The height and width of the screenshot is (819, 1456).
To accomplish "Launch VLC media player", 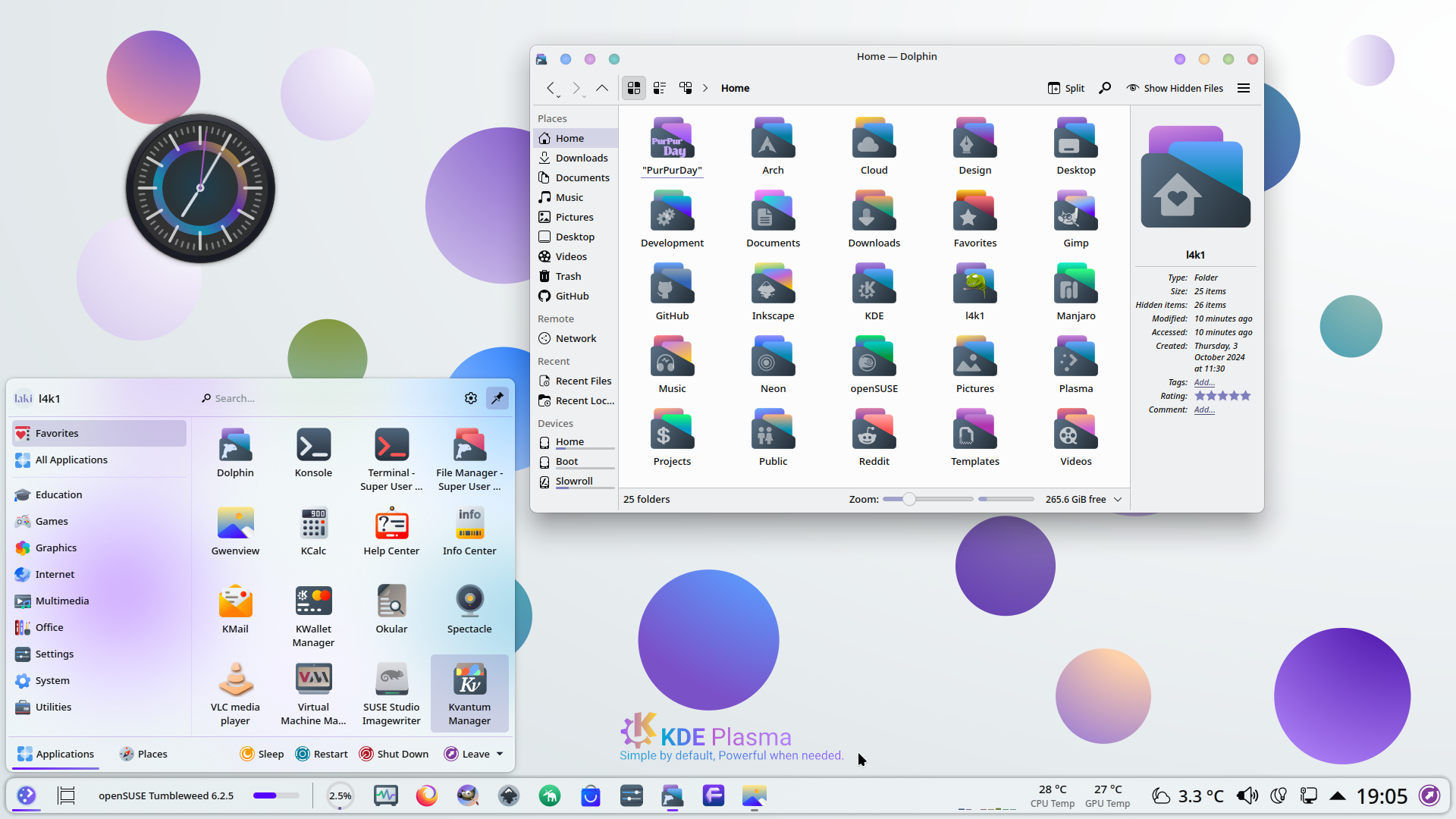I will [235, 694].
